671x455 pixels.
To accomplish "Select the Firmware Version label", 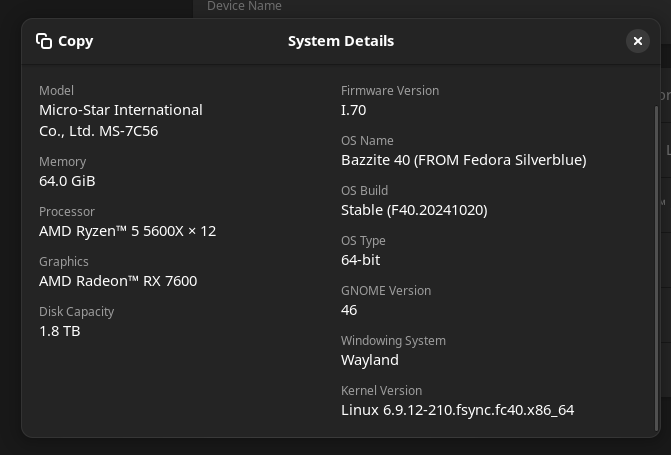I will click(390, 91).
